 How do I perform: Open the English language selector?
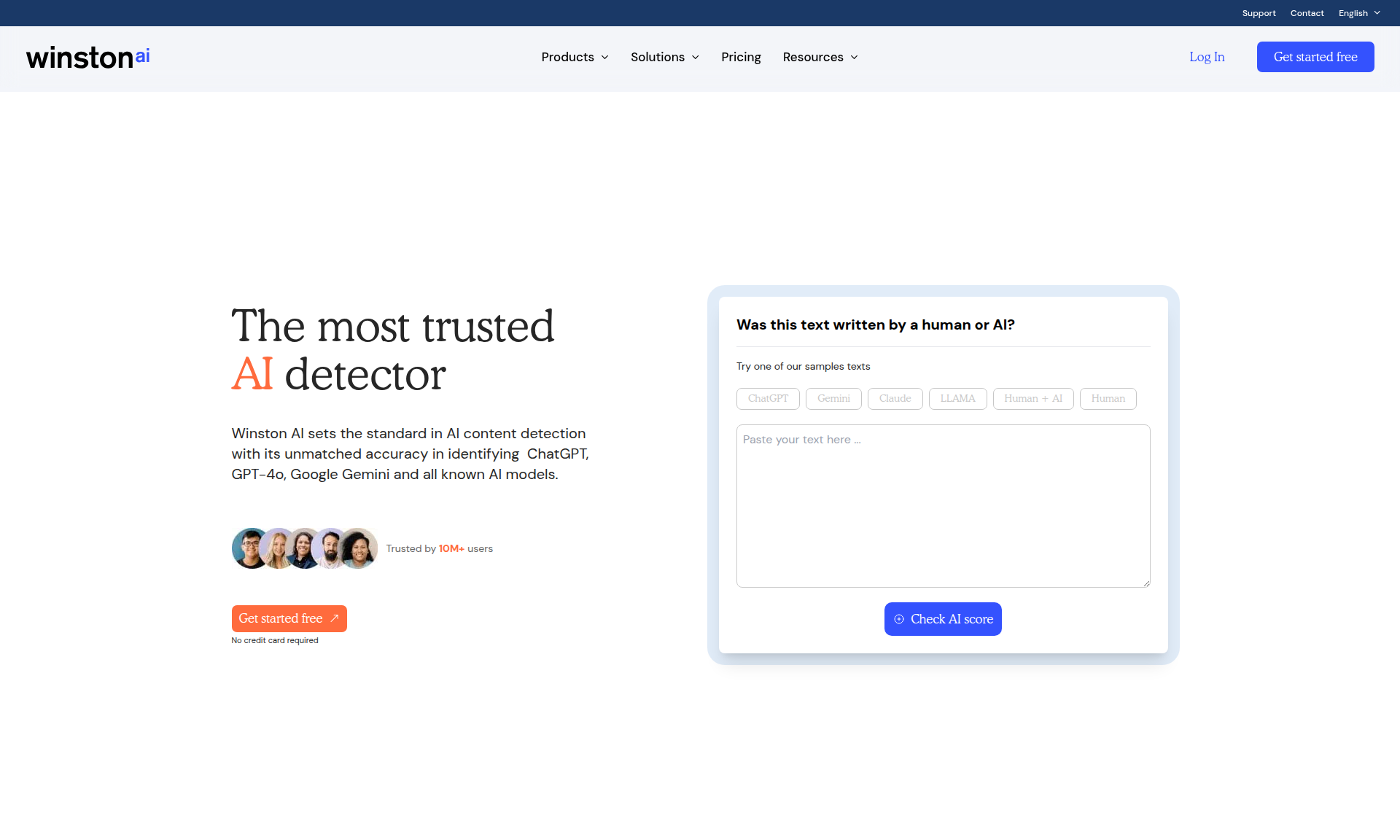coord(1359,13)
